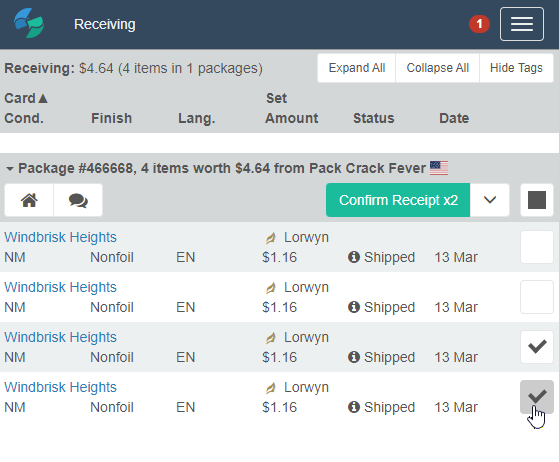This screenshot has height=462, width=559.
Task: Open dropdown arrow beside Confirm Receipt
Action: point(490,200)
